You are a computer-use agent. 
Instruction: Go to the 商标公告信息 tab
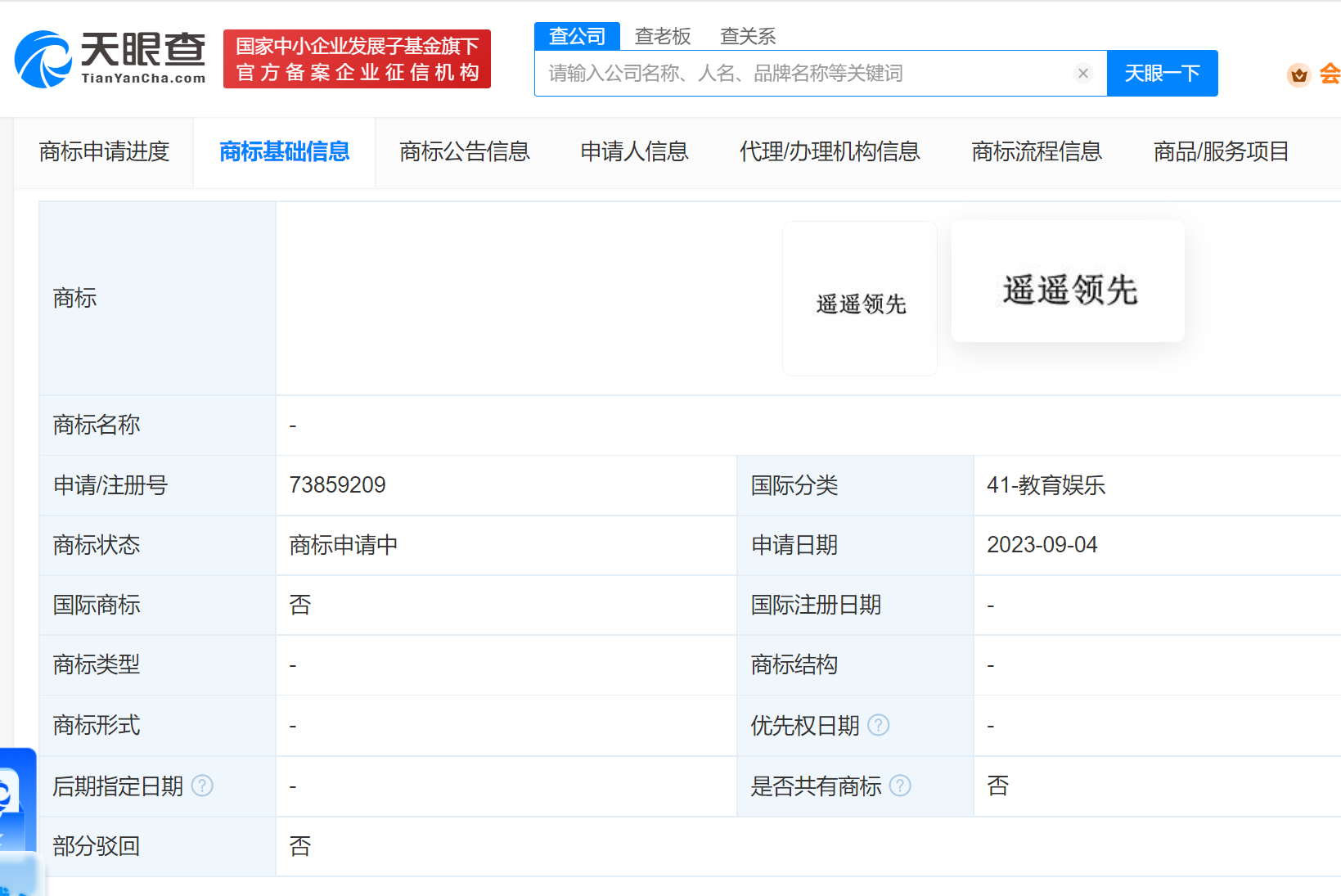(465, 151)
